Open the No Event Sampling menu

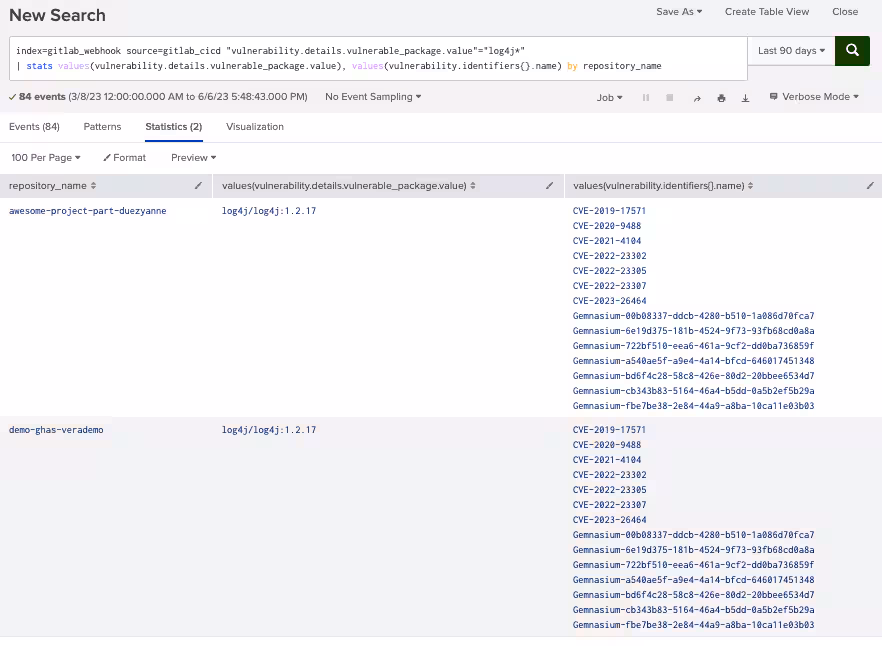click(373, 97)
